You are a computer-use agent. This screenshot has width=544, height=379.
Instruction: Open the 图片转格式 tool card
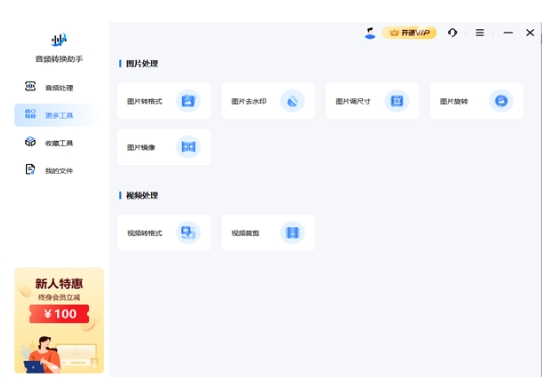point(164,101)
